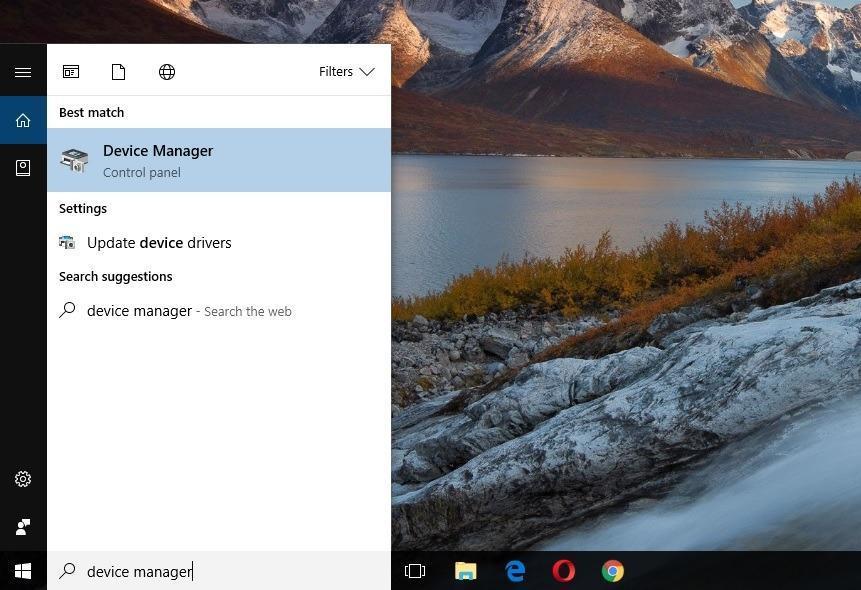This screenshot has height=590, width=861.
Task: Filter results by Documents icon
Action: point(119,72)
